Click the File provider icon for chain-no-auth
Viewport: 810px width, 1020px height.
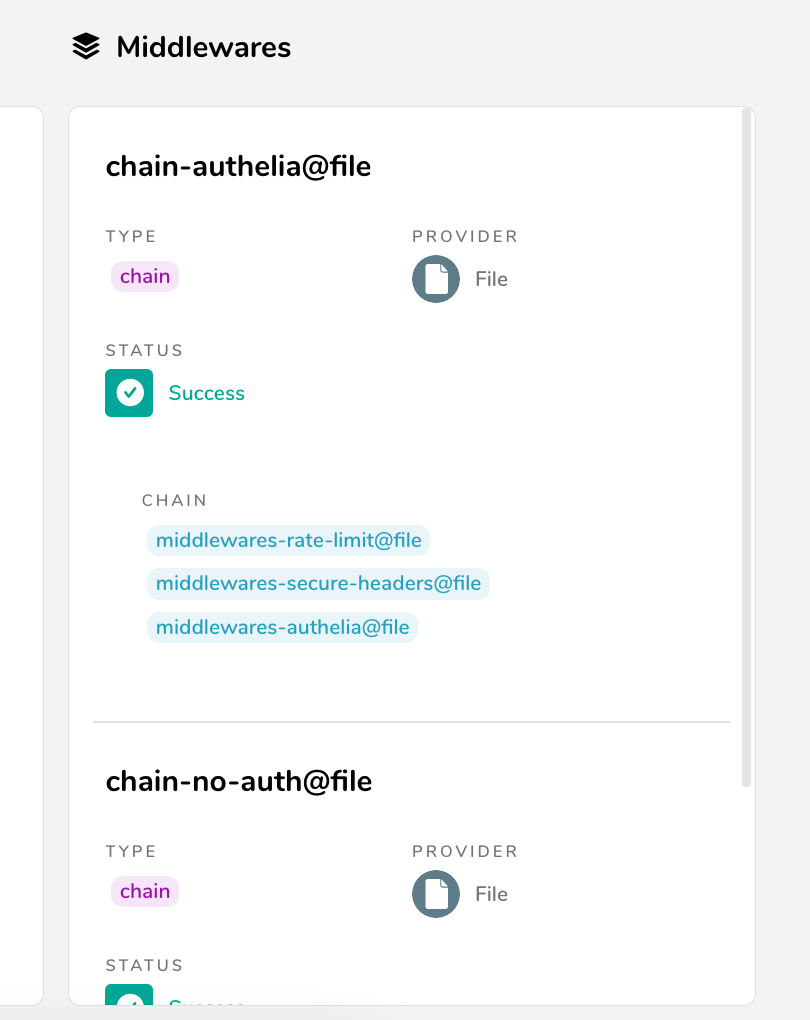[x=435, y=894]
